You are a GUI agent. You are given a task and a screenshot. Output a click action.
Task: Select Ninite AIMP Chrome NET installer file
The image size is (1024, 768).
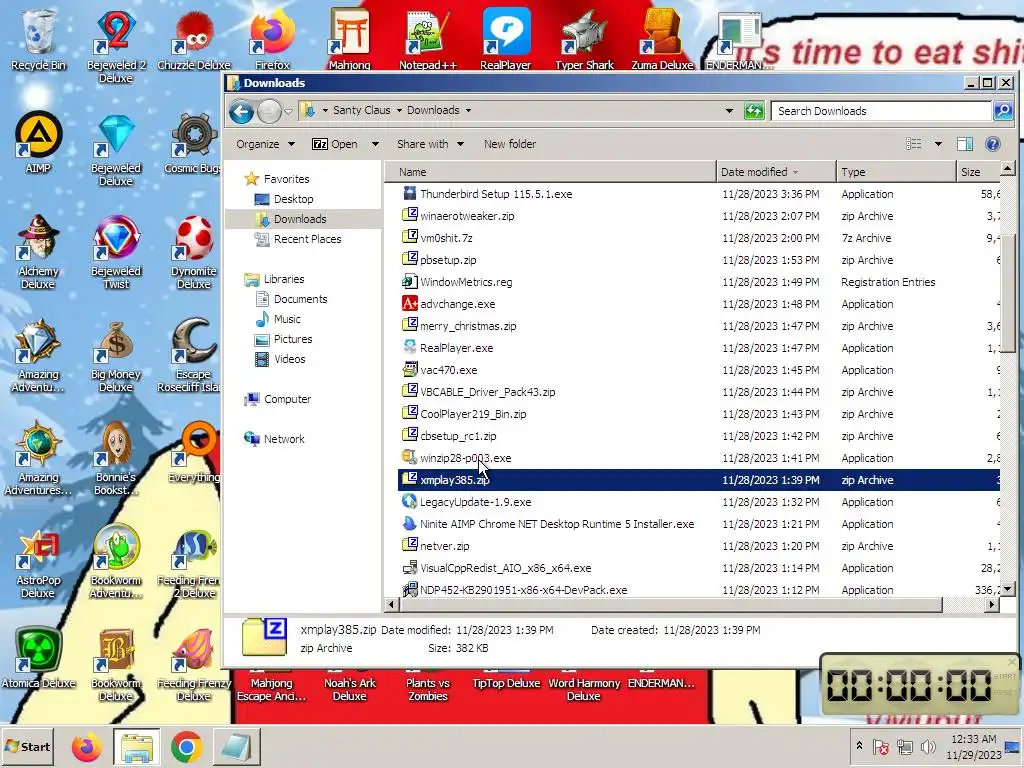click(556, 524)
